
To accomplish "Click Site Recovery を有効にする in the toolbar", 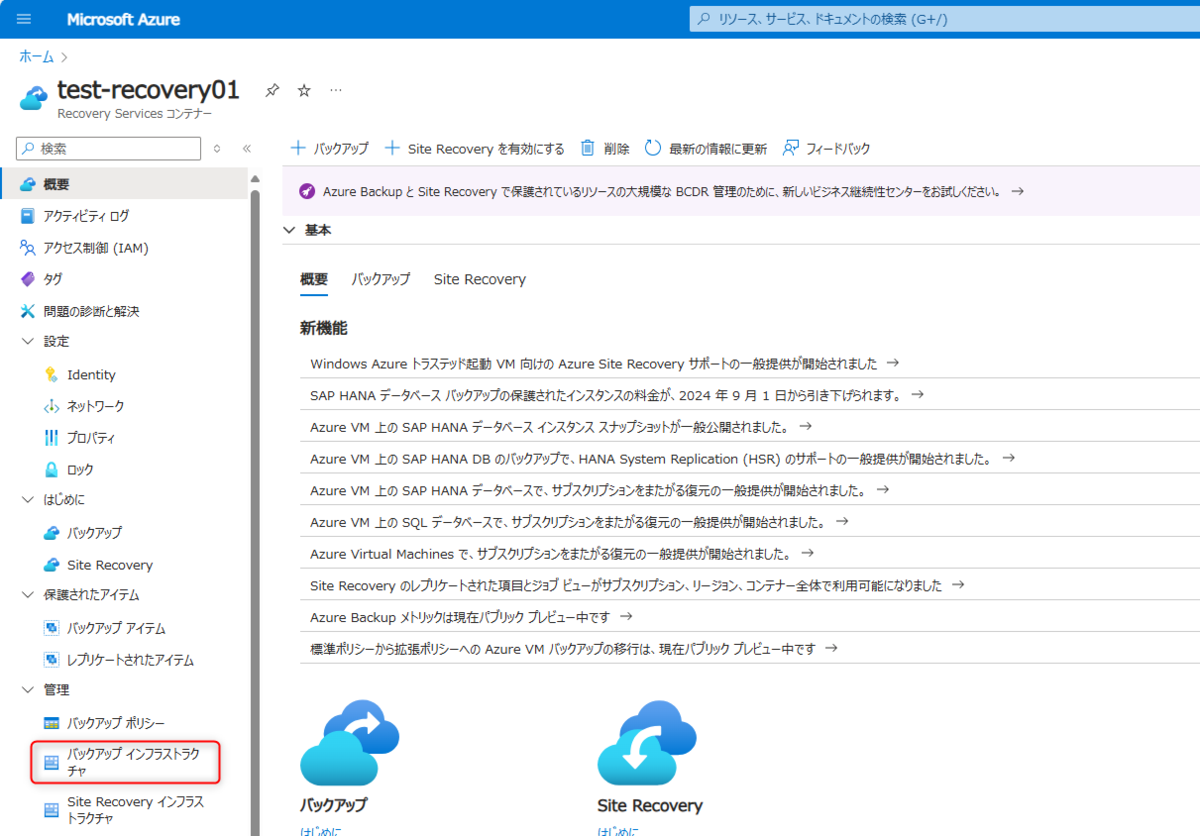I will [475, 148].
